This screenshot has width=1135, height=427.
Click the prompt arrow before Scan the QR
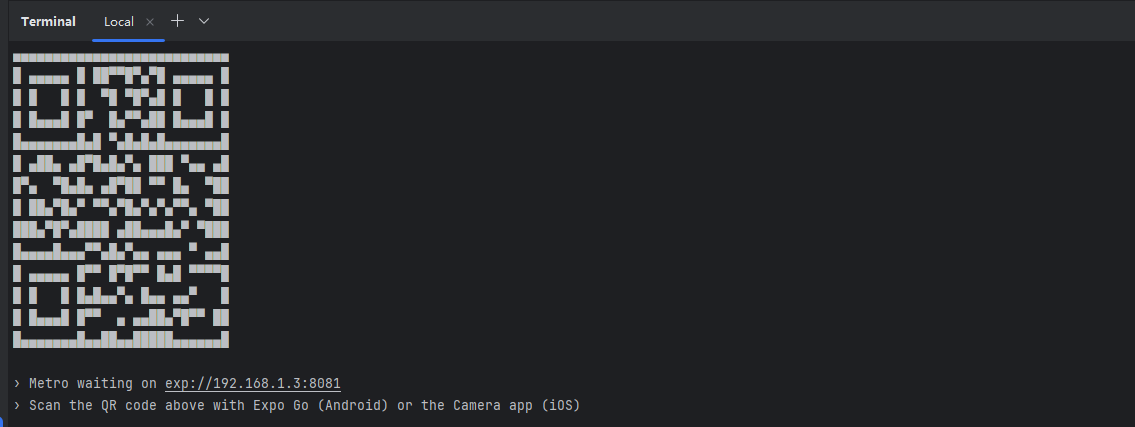tap(17, 405)
